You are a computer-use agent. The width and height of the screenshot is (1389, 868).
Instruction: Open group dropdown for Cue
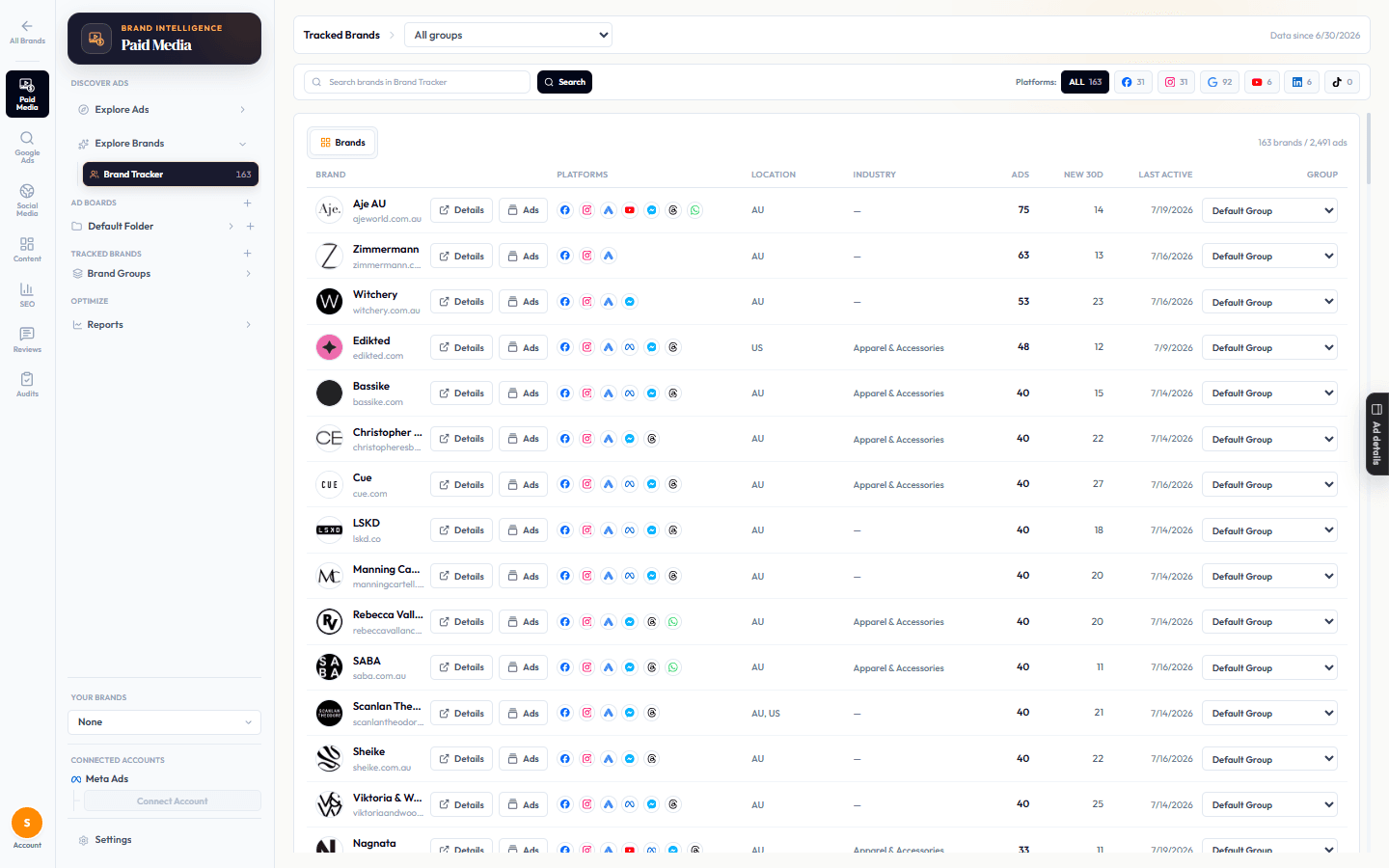pyautogui.click(x=1269, y=484)
